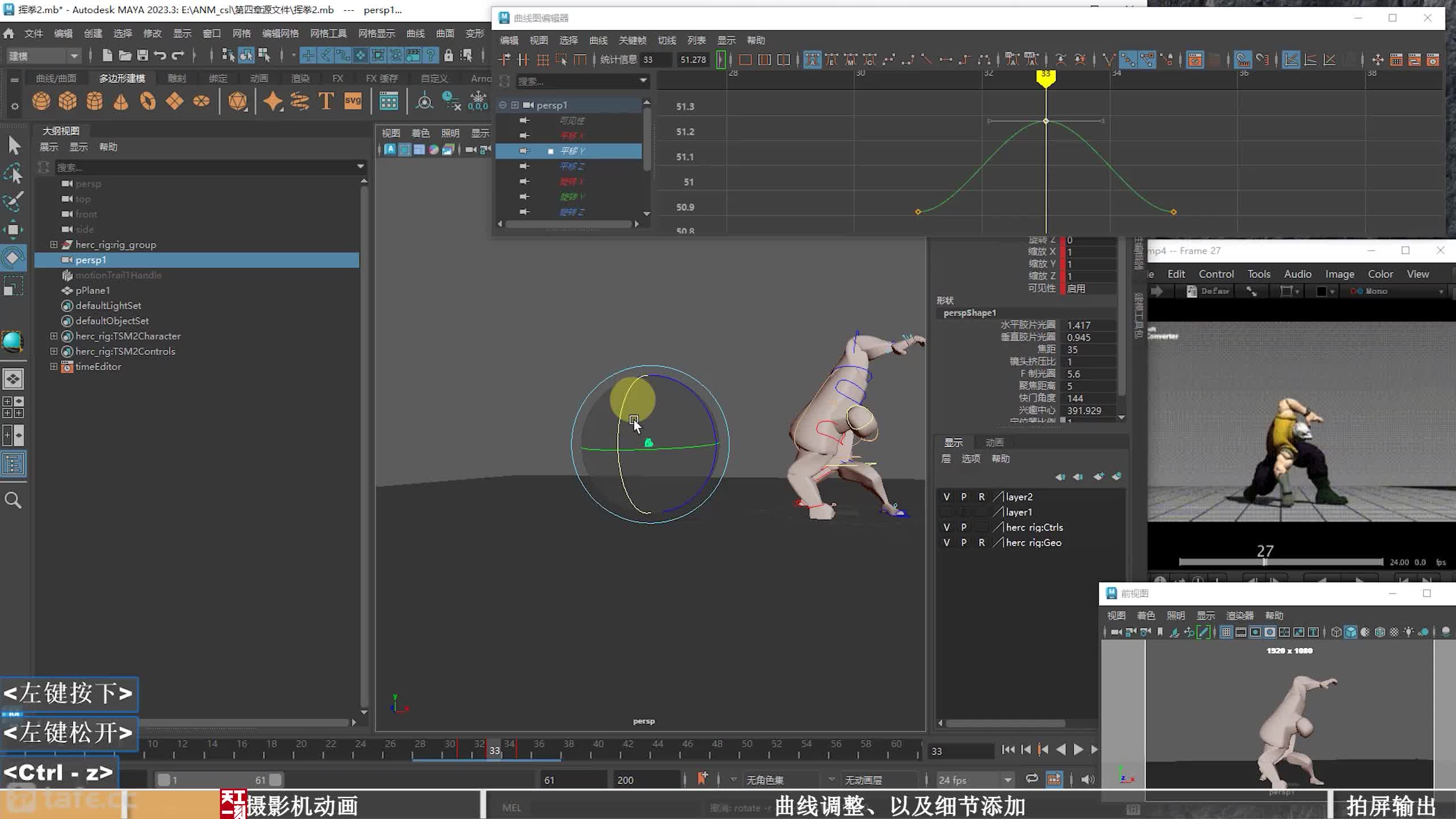Create a polygon cube from the shelf

click(68, 101)
